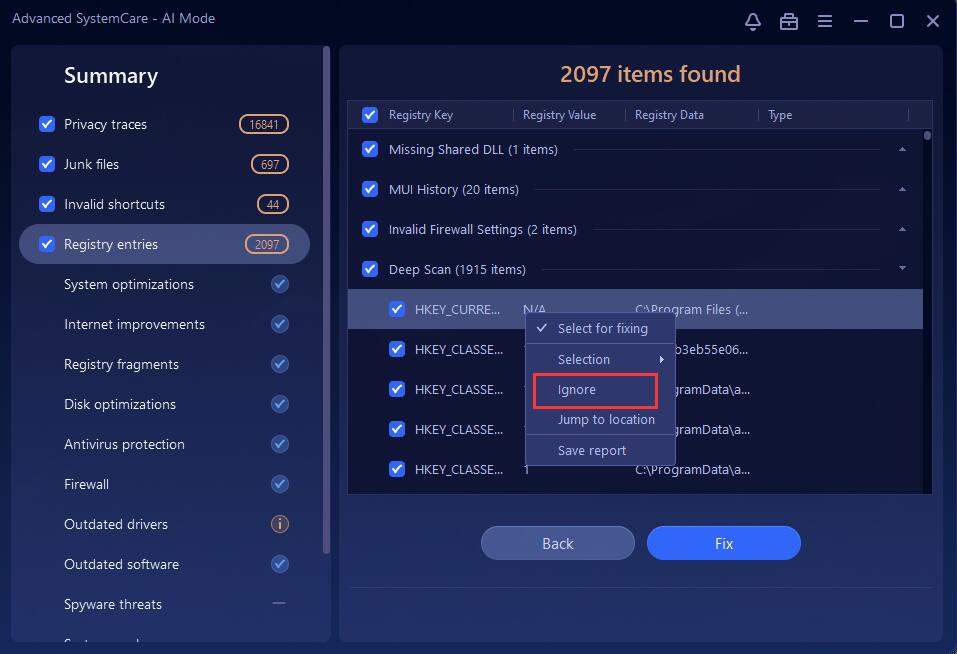The height and width of the screenshot is (654, 957).
Task: Expand the MUI History group arrow
Action: [x=902, y=189]
